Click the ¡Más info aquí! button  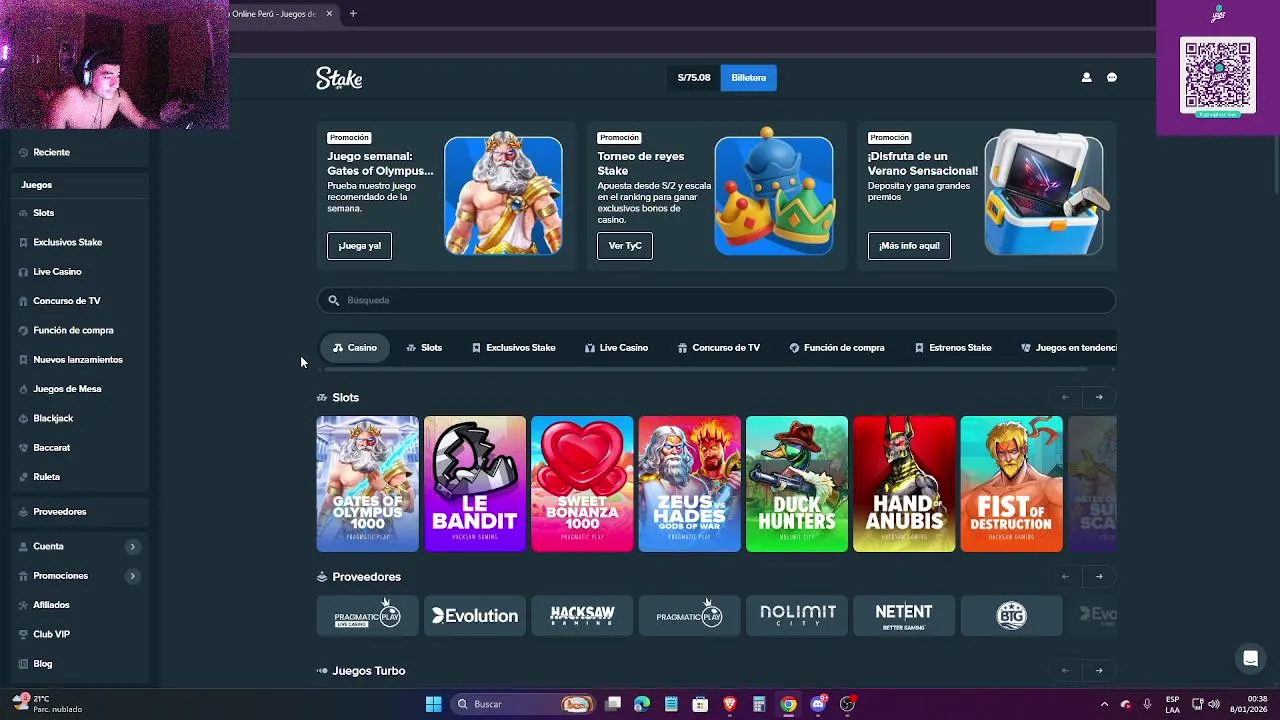(909, 246)
